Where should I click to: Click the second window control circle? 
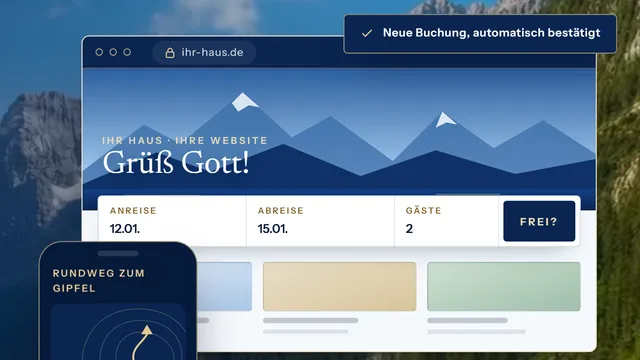[x=113, y=52]
